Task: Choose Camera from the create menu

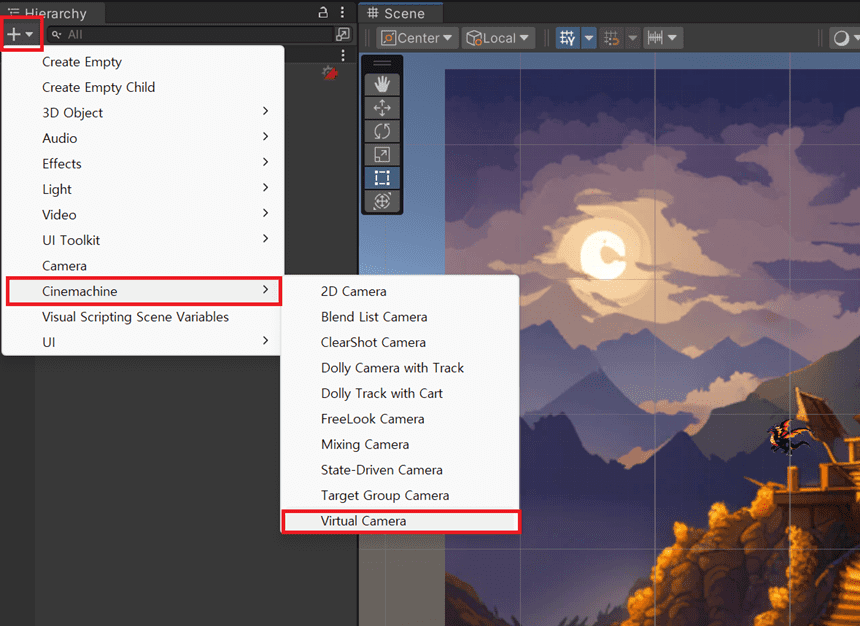Action: tap(143, 266)
